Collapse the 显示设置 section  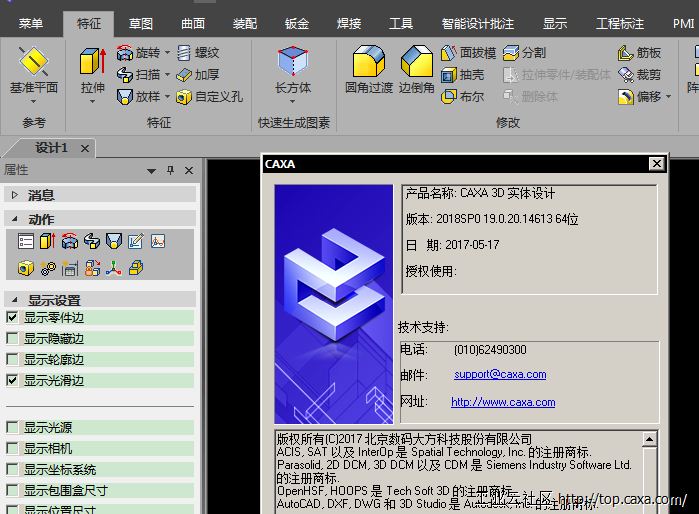15,300
